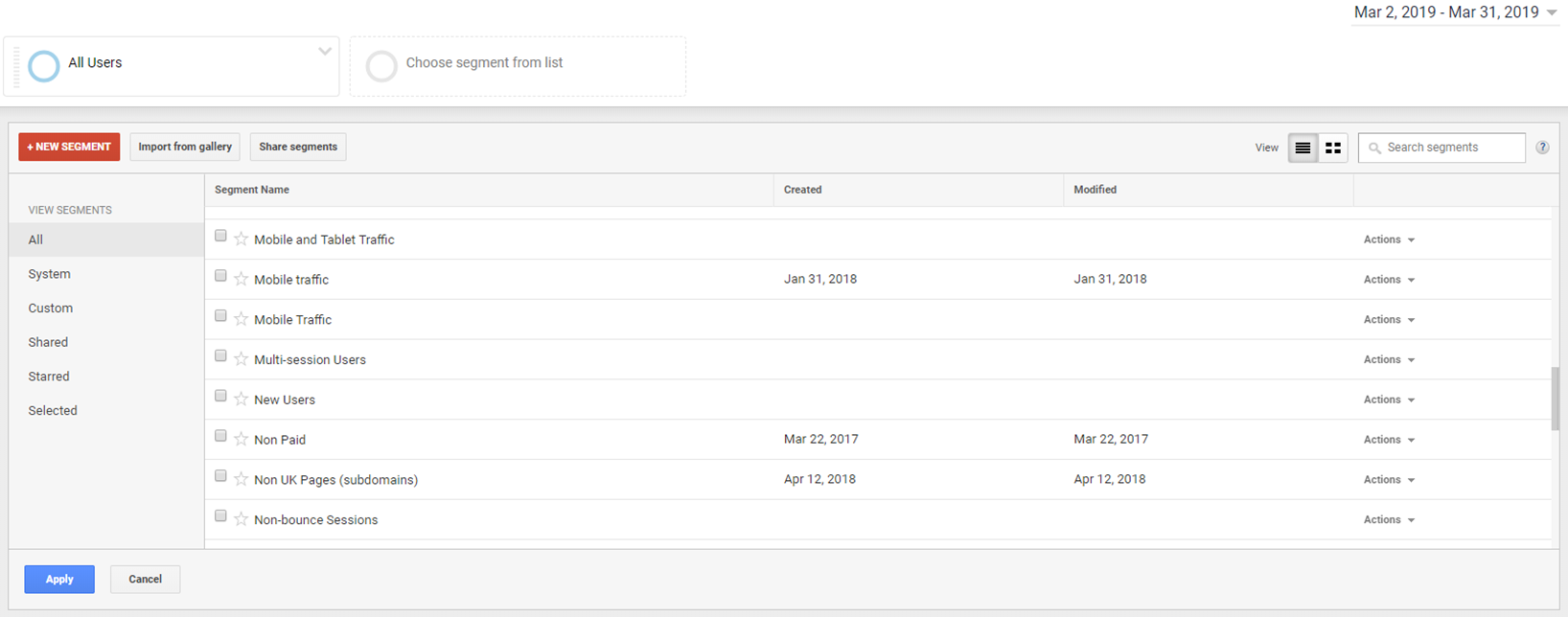Open Actions menu for undated Mobile Traffic
This screenshot has height=617, width=1568.
(x=1389, y=320)
